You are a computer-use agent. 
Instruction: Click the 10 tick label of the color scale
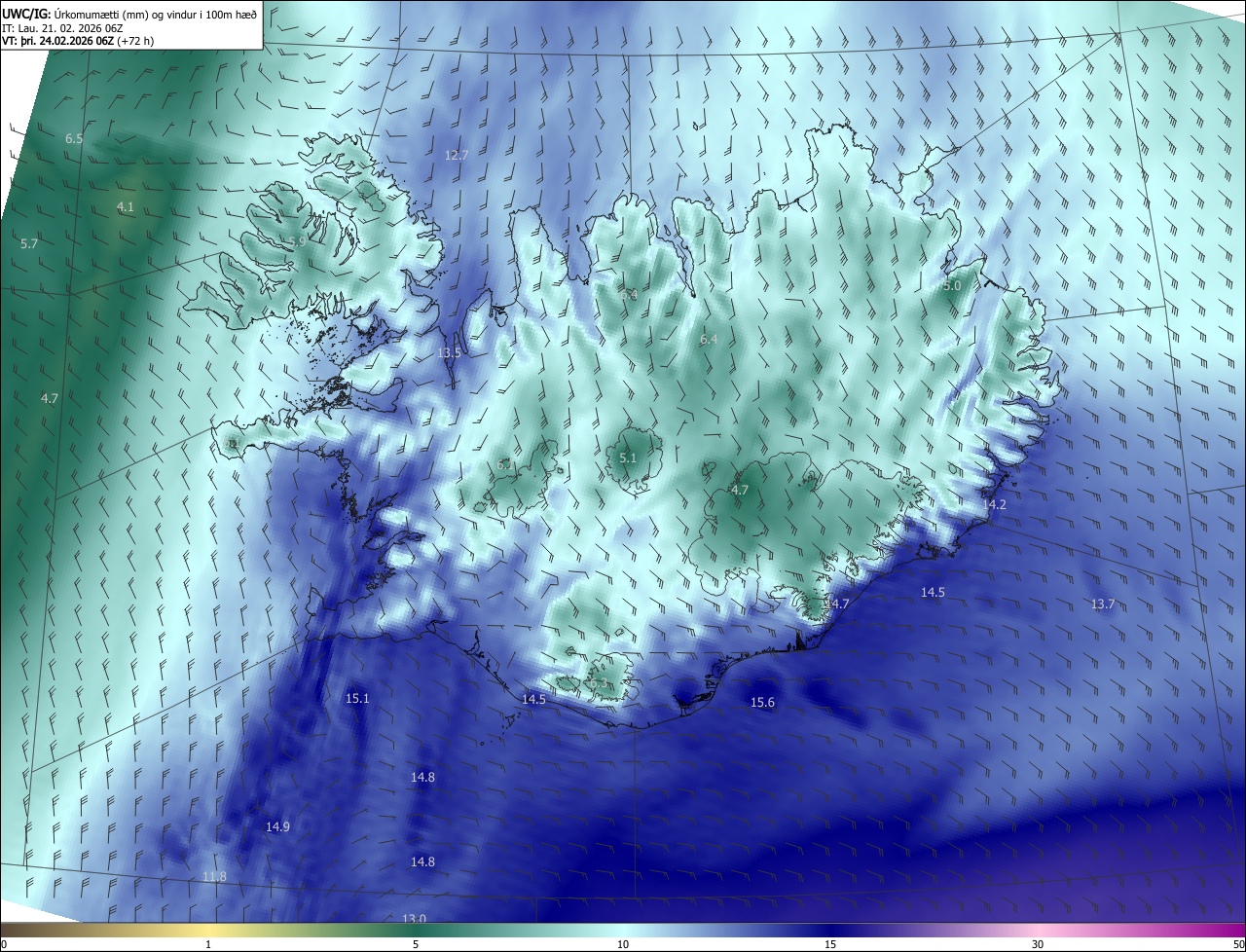(x=623, y=944)
